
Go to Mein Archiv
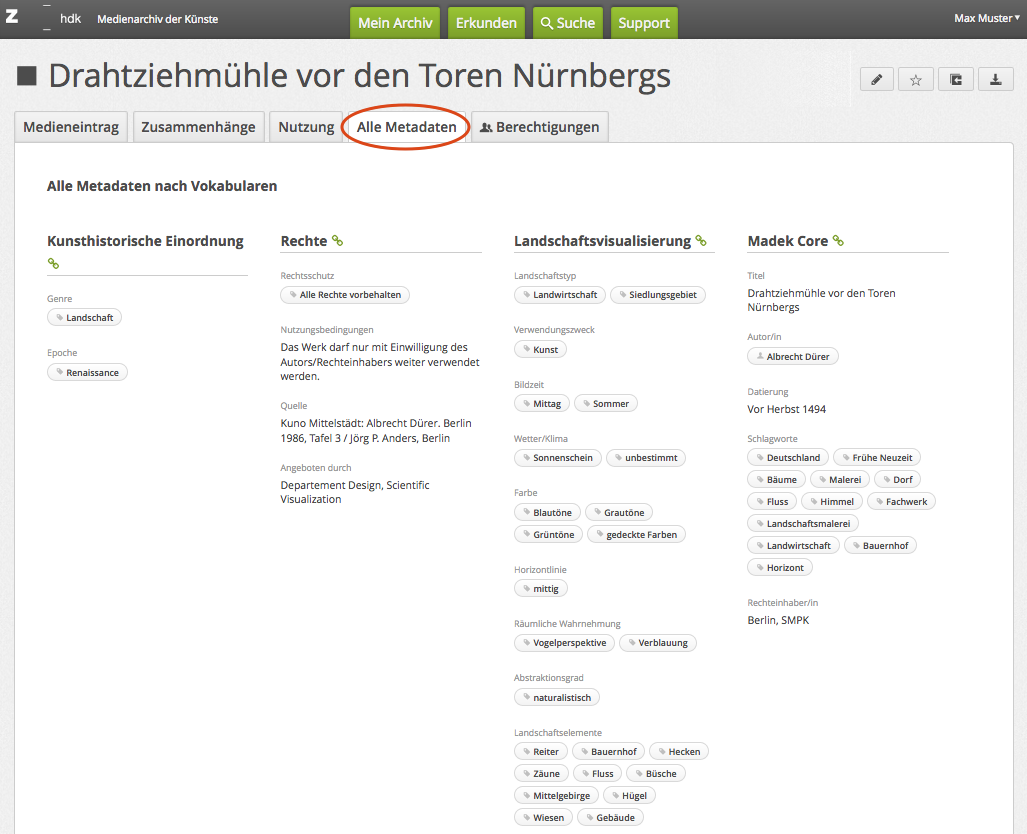coord(394,23)
